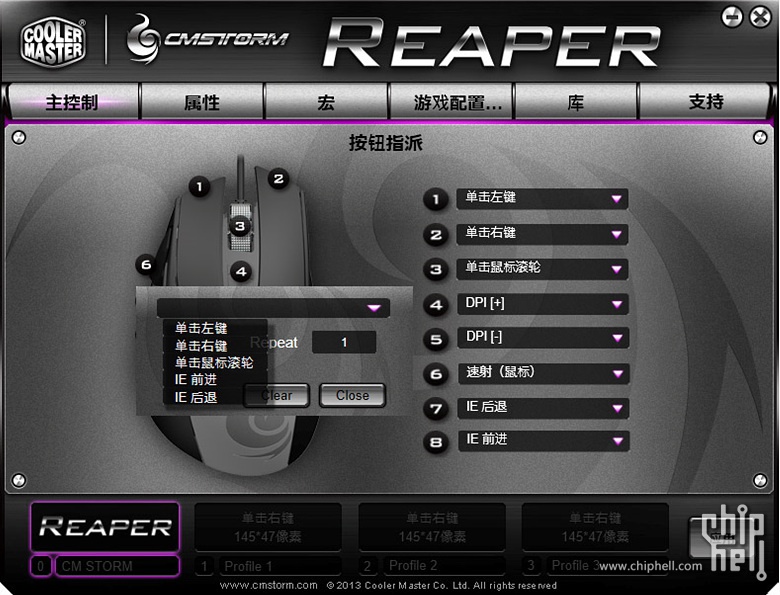
Task: Click side button marker 6 on mouse image
Action: tap(146, 265)
